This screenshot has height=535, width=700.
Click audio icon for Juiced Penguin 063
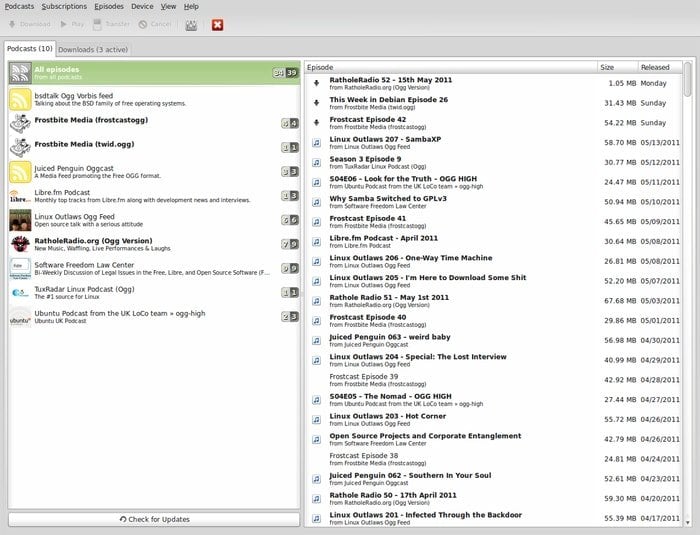317,340
